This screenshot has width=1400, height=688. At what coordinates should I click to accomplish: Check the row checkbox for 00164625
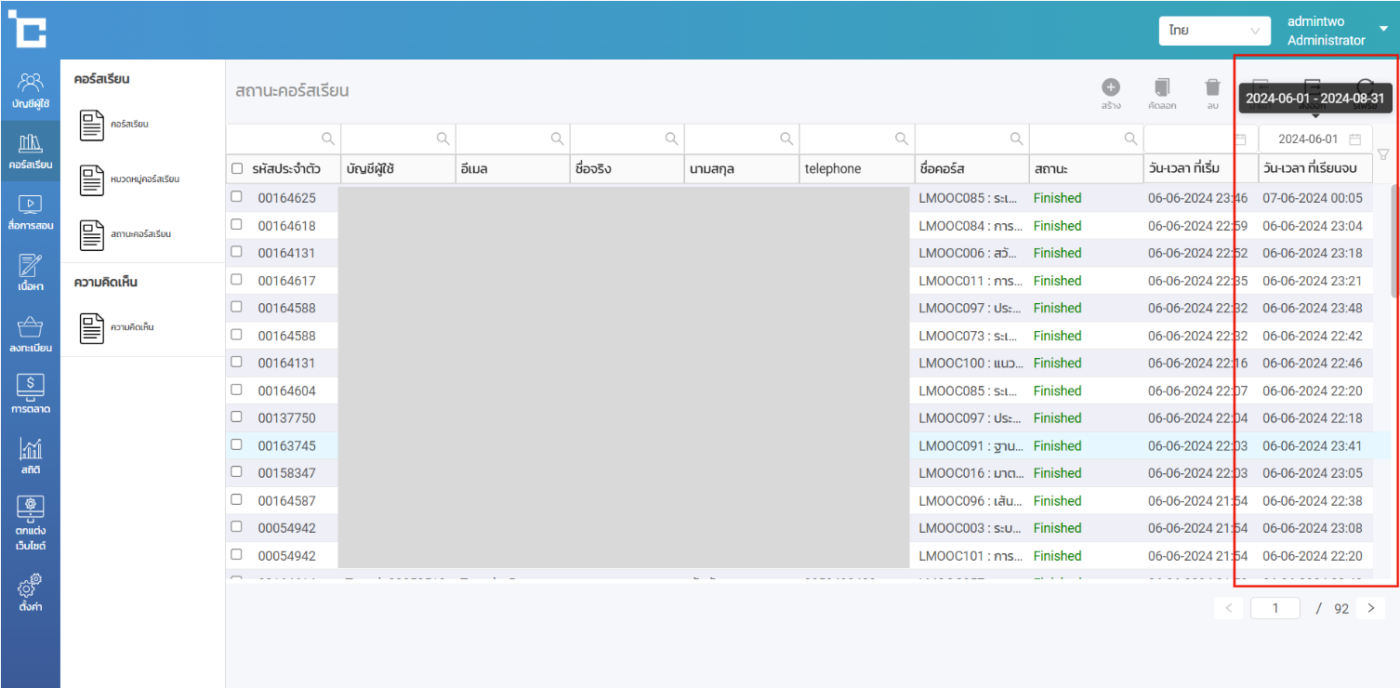(237, 197)
